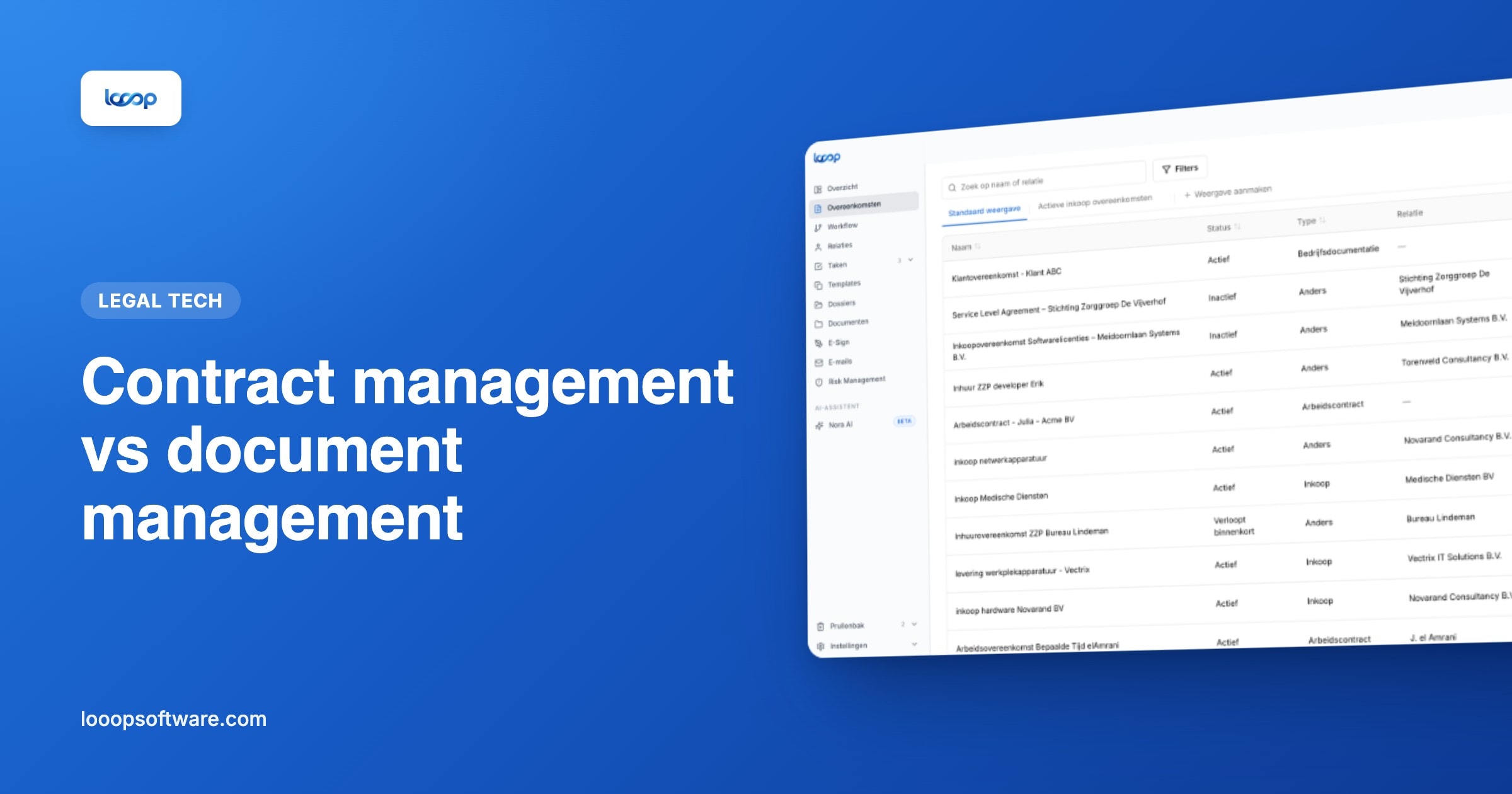Click the Relaties person icon
This screenshot has height=794, width=1512.
(818, 247)
